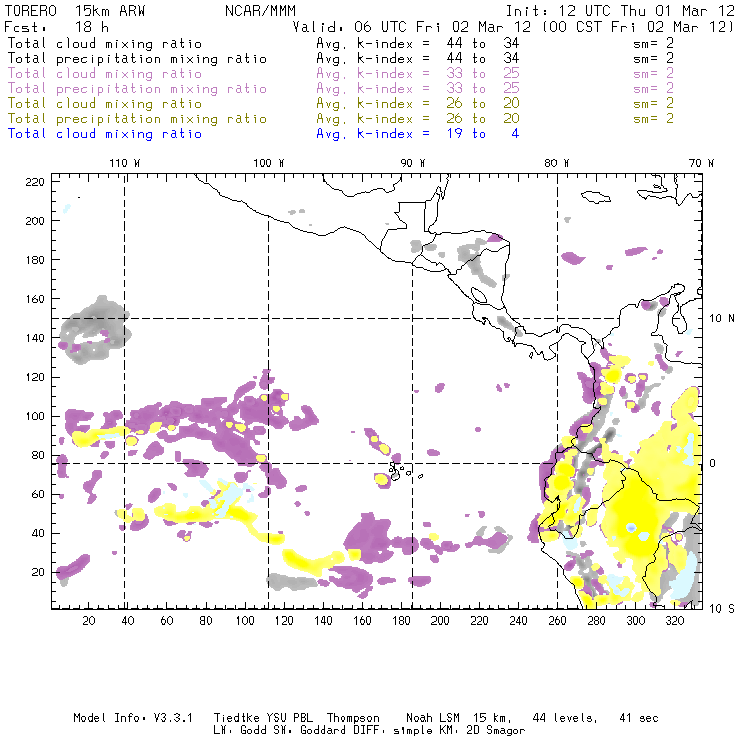Select the "NCAR/MMM" header label
Image resolution: width=740 pixels, height=740 pixels.
[261, 11]
